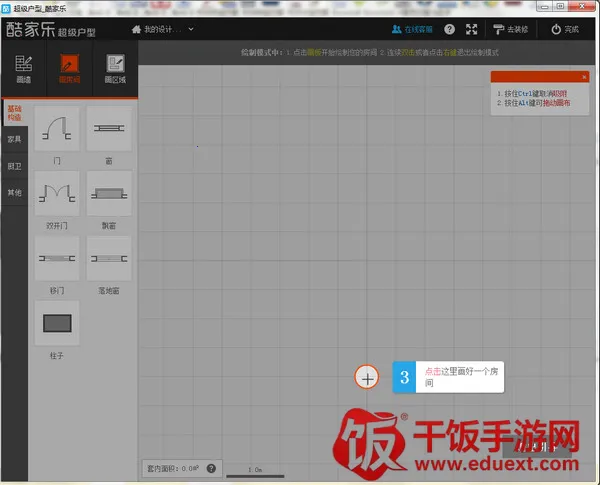600x485 pixels.
Task: Open the 我的设计 dropdown menu
Action: click(x=163, y=29)
